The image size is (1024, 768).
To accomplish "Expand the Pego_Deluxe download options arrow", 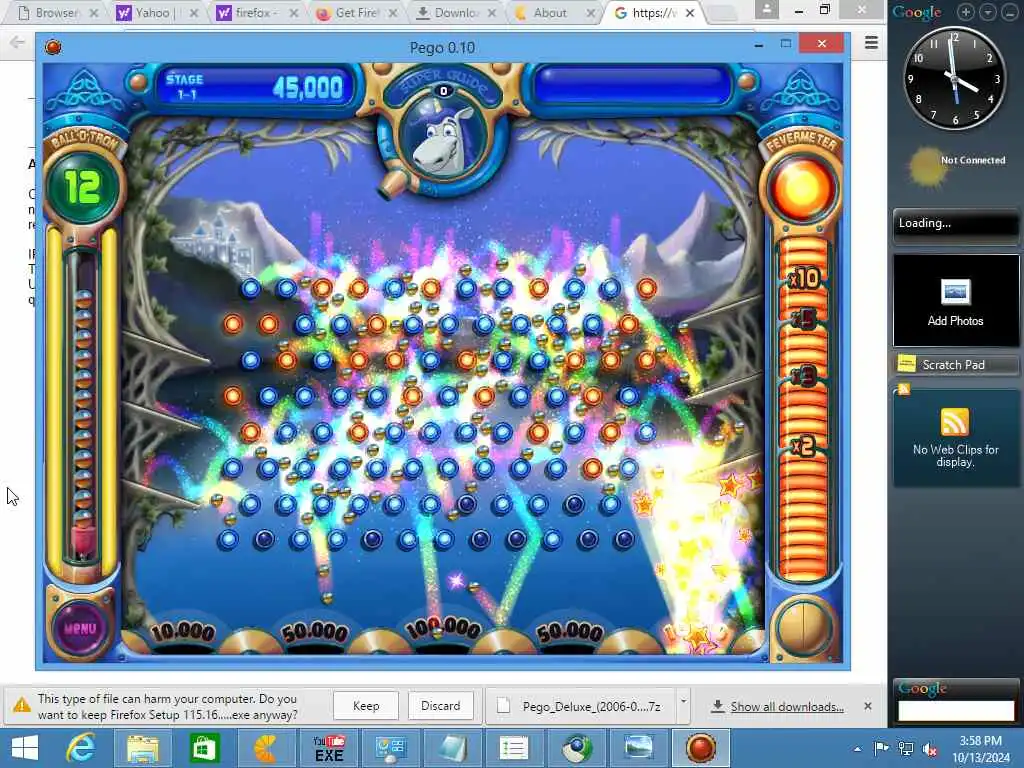I will [683, 701].
